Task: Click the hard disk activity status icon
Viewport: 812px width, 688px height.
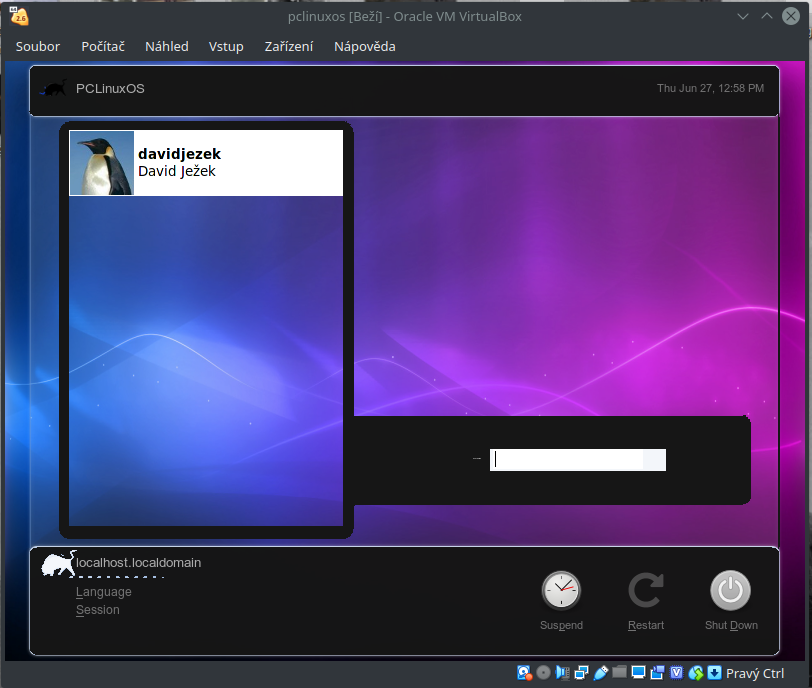Action: pyautogui.click(x=522, y=672)
